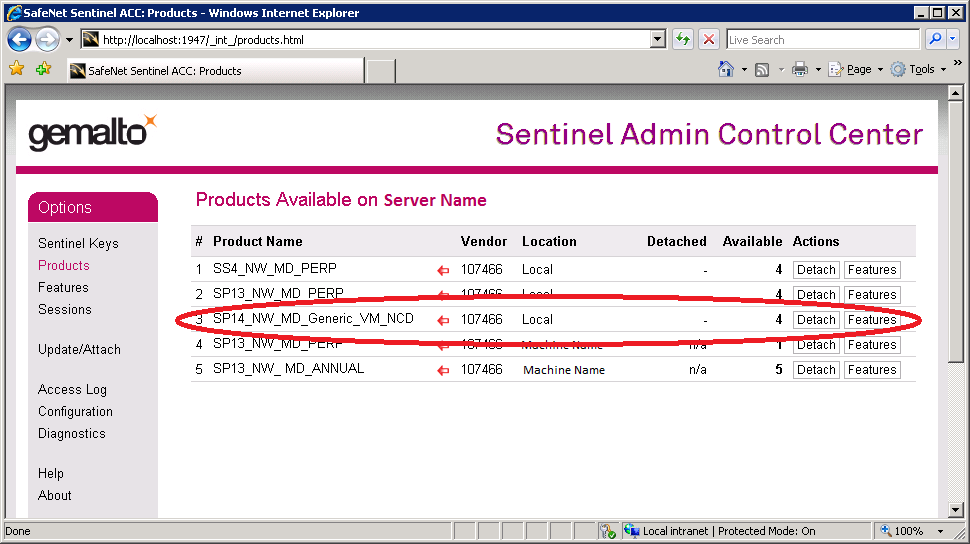Click Detach for SP14_NW_MD_Generic_VM_NCD
This screenshot has height=544, width=970.
tap(816, 320)
